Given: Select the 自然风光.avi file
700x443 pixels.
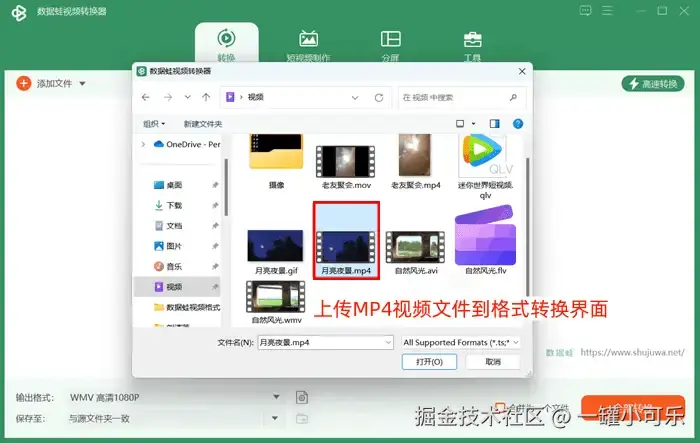Looking at the screenshot, I should [416, 252].
